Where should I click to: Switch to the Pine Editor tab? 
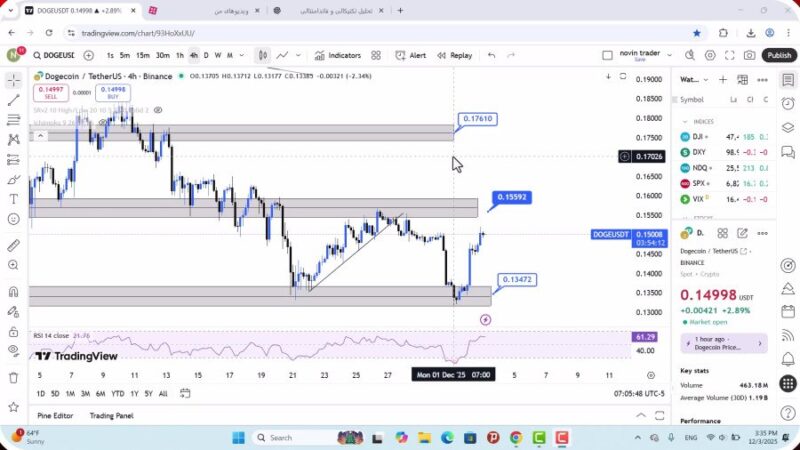point(55,416)
